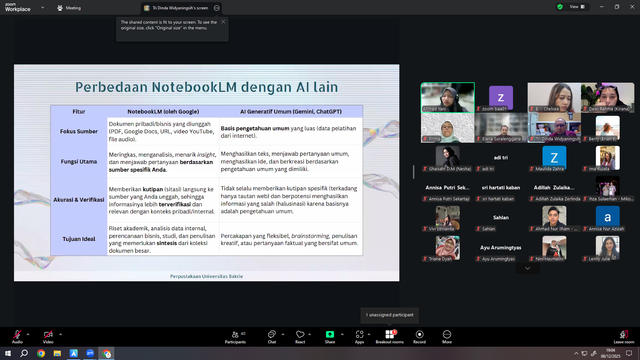The image size is (640, 360).
Task: Open the Windows Start menu
Action: pos(8,353)
